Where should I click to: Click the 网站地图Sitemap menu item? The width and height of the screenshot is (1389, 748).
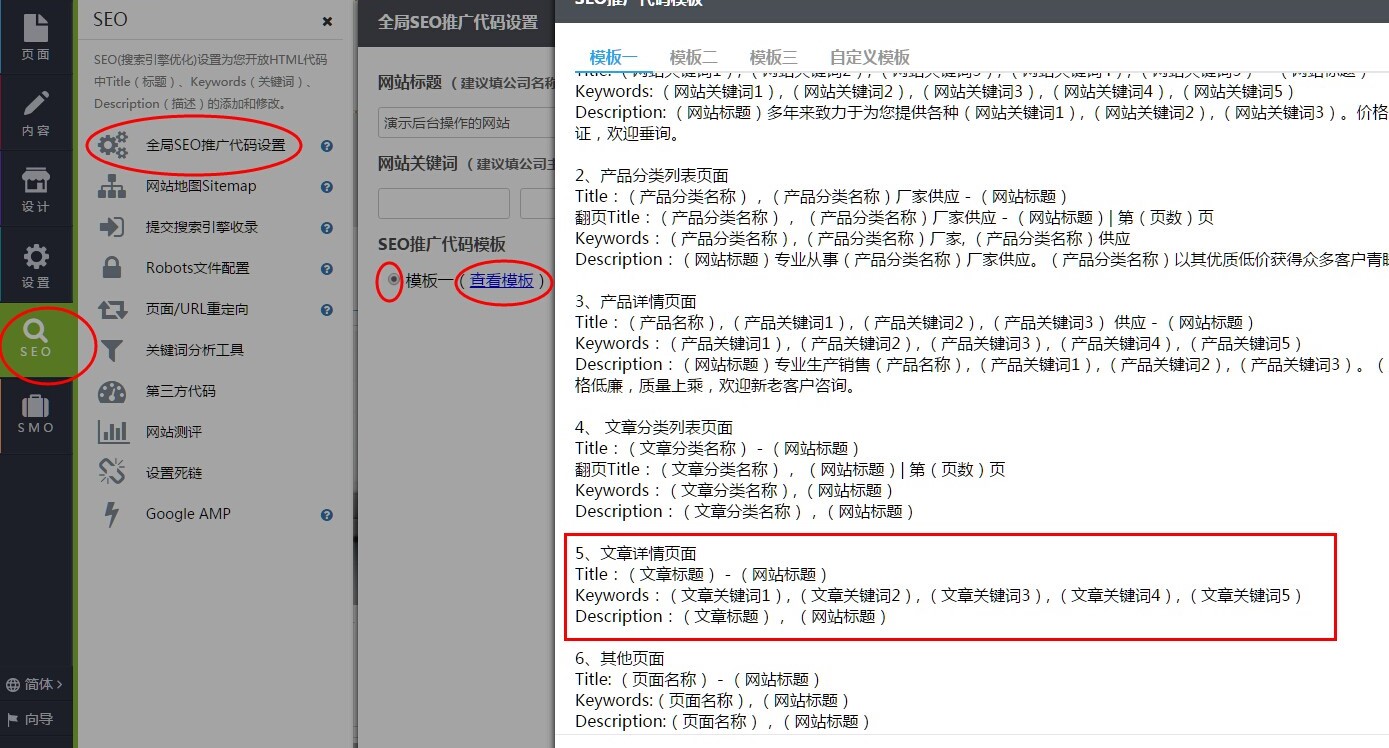coord(200,186)
